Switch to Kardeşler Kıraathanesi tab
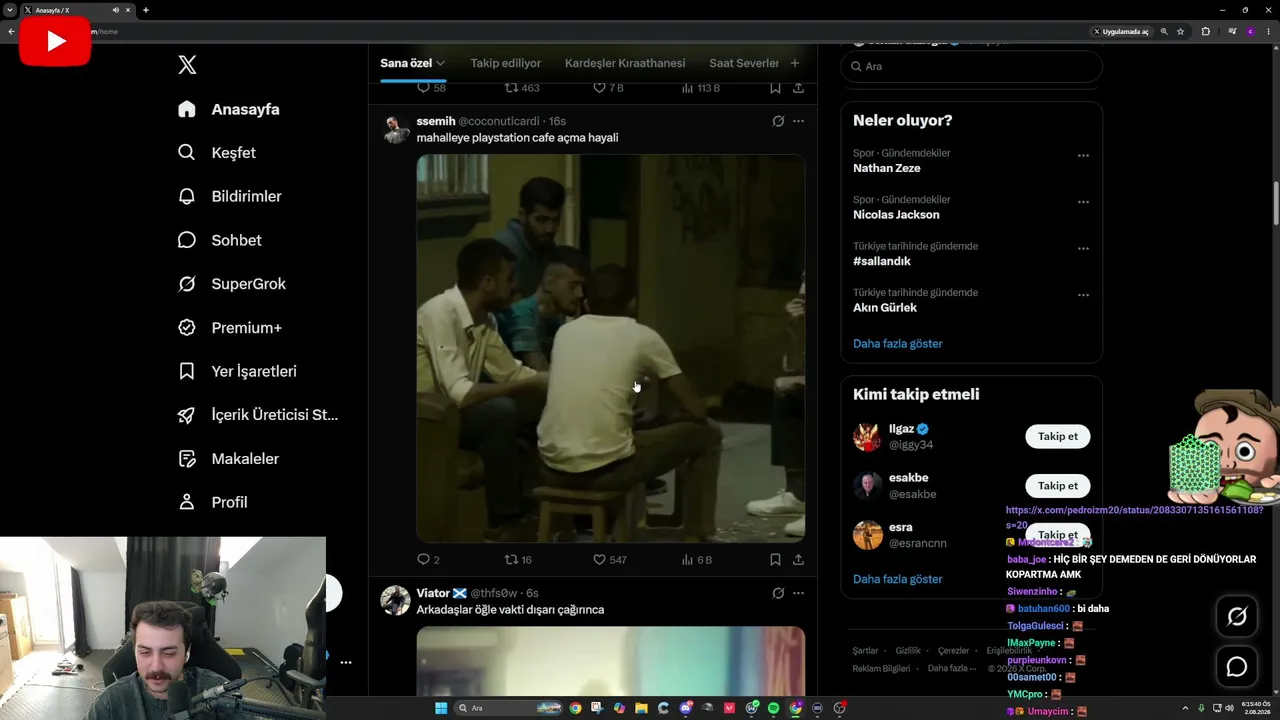 625,63
